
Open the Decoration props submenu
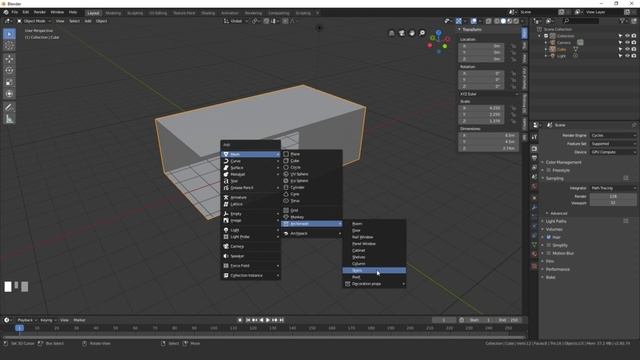click(374, 284)
